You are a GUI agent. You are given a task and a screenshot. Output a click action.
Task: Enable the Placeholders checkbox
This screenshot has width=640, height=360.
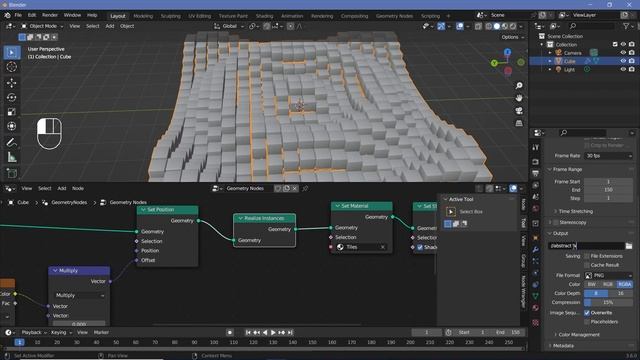pyautogui.click(x=587, y=322)
